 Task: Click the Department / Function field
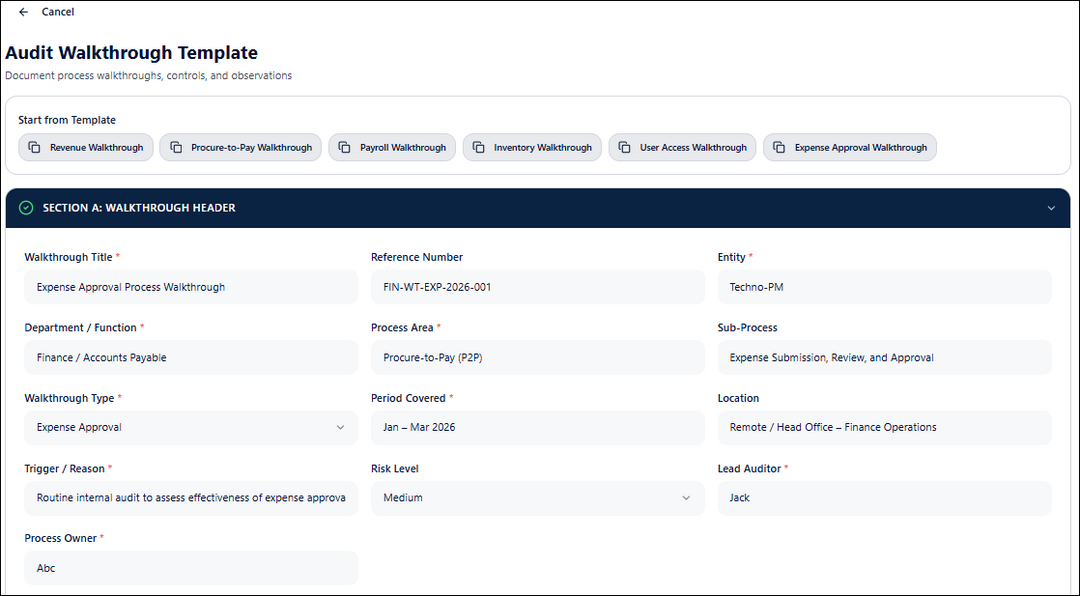(191, 357)
